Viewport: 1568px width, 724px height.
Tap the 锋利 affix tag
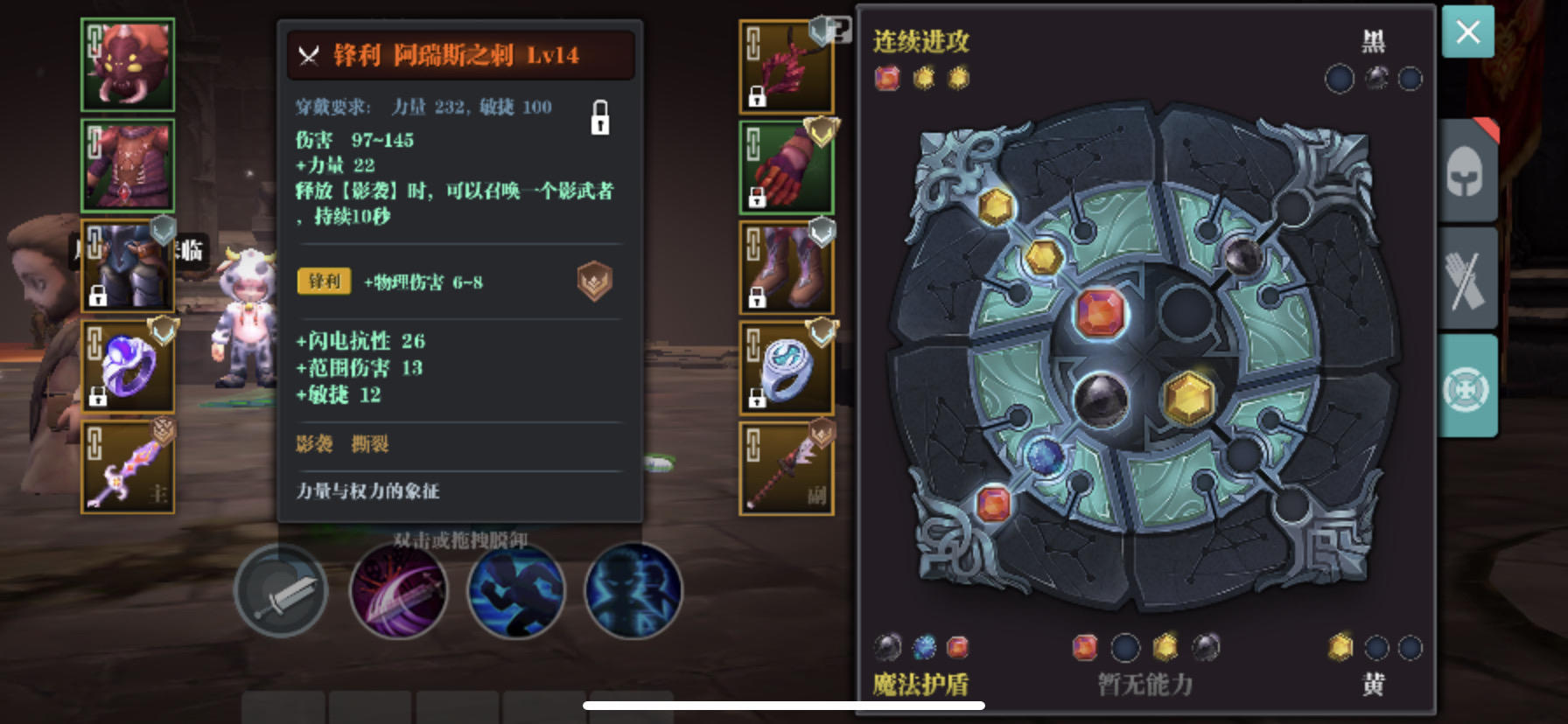coord(325,281)
